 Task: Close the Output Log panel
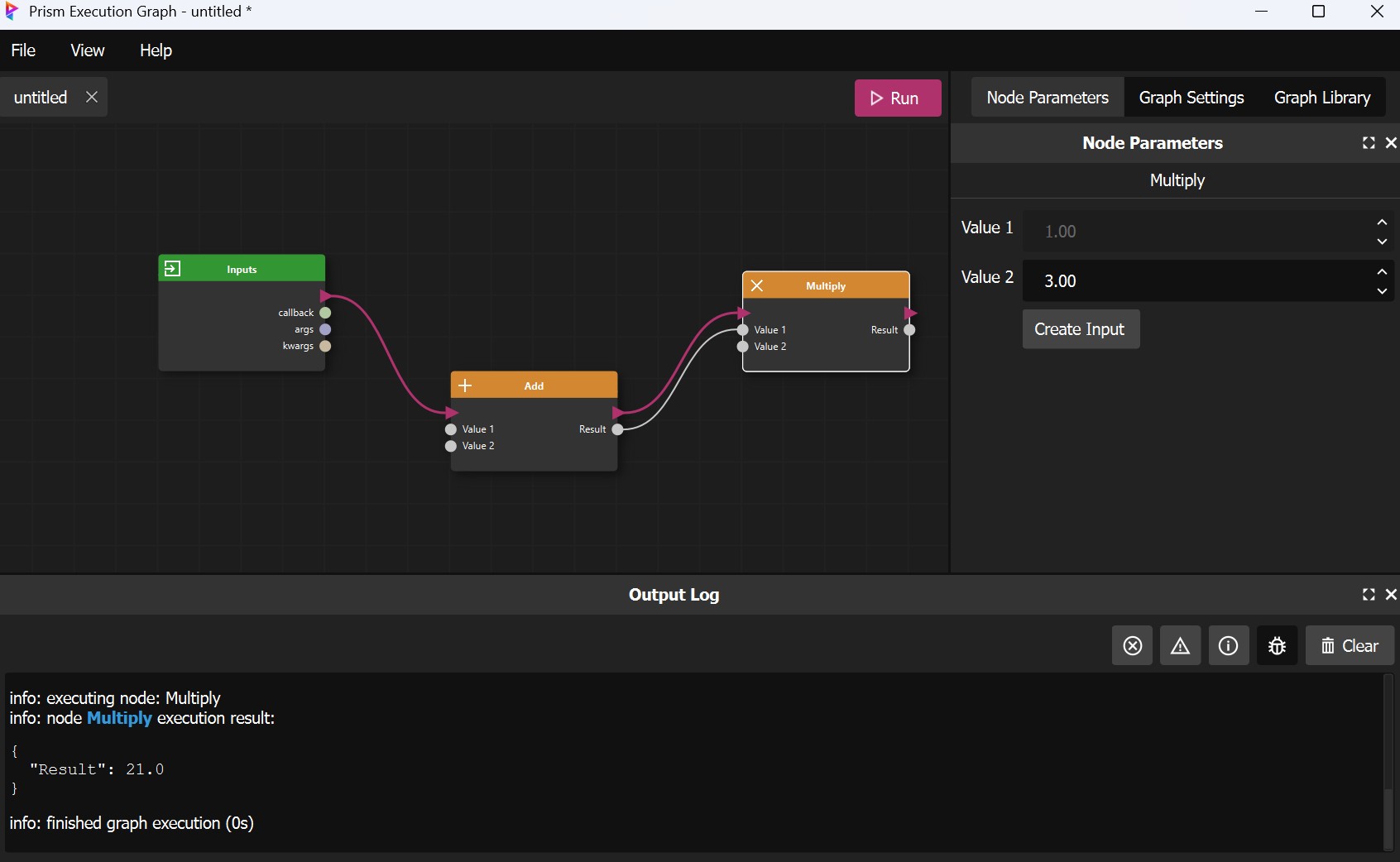tap(1391, 595)
